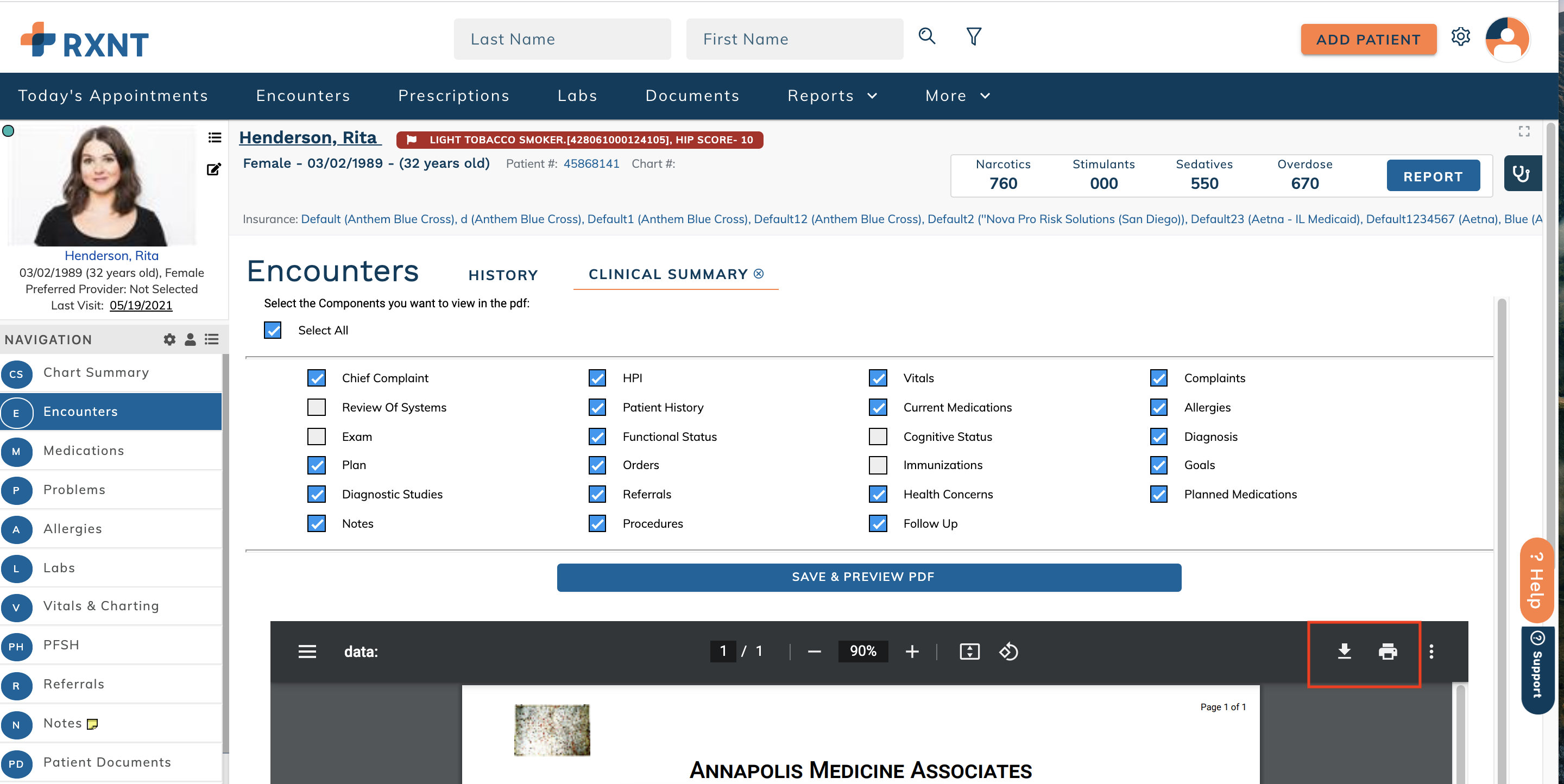This screenshot has height=784, width=1564.
Task: Click Save & Preview PDF button
Action: tap(868, 577)
